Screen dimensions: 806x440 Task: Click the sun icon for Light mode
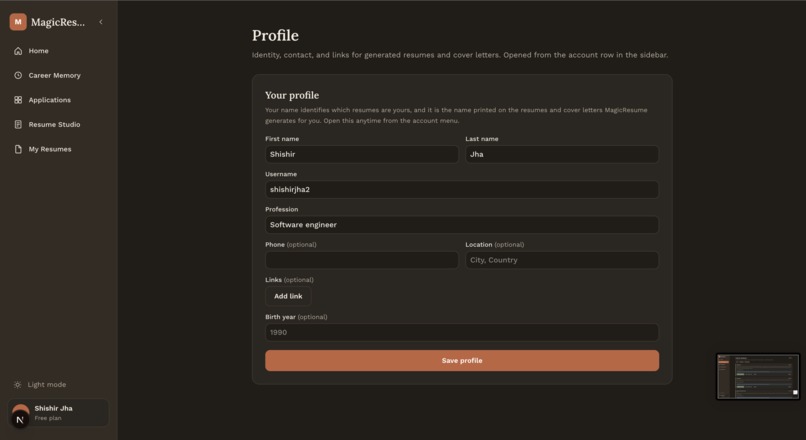[17, 384]
